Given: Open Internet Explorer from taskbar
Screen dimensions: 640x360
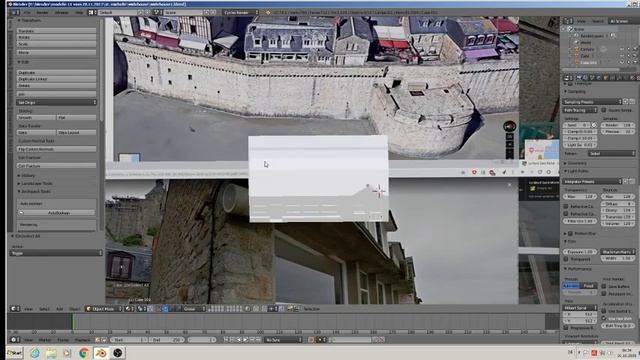Looking at the screenshot, I should [35, 353].
